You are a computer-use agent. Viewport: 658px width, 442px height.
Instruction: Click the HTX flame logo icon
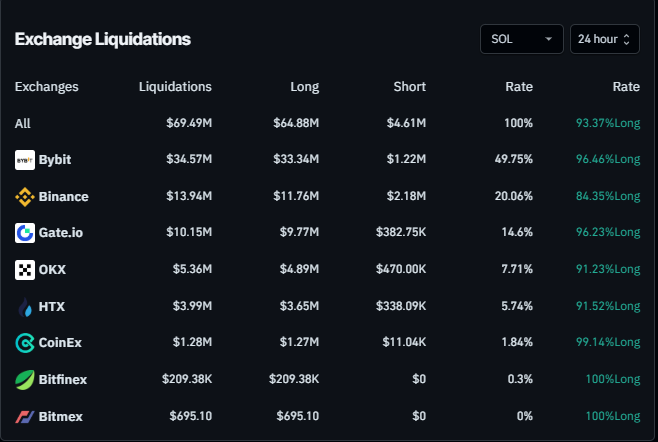(25, 306)
